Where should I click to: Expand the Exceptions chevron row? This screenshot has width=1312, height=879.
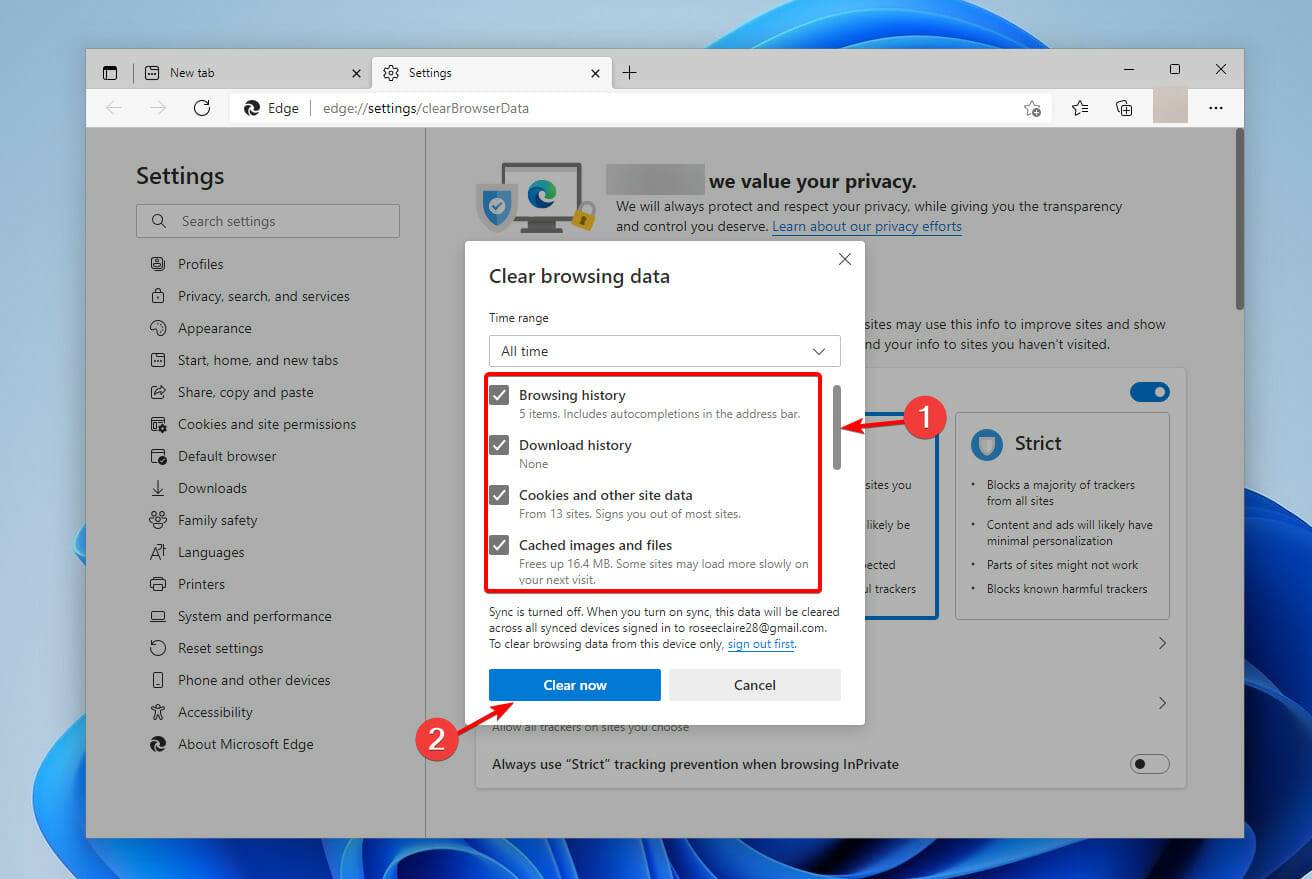tap(1162, 703)
